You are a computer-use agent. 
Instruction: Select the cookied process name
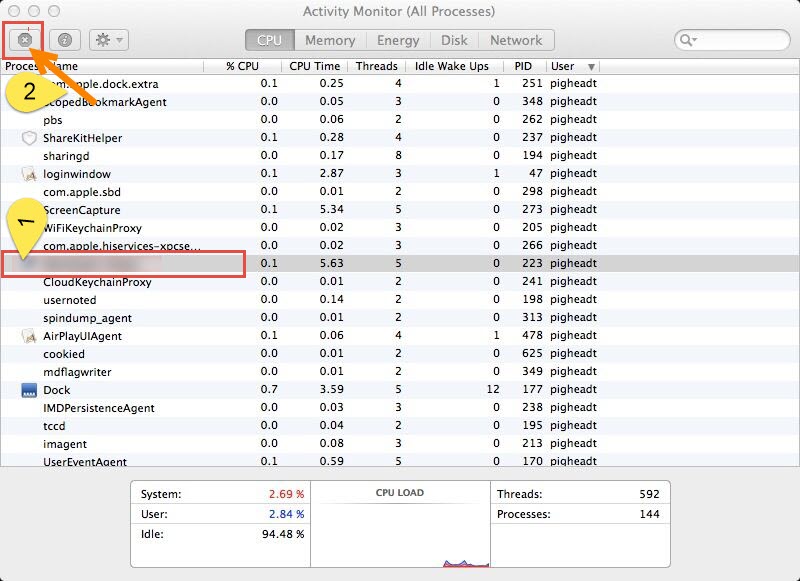point(64,354)
